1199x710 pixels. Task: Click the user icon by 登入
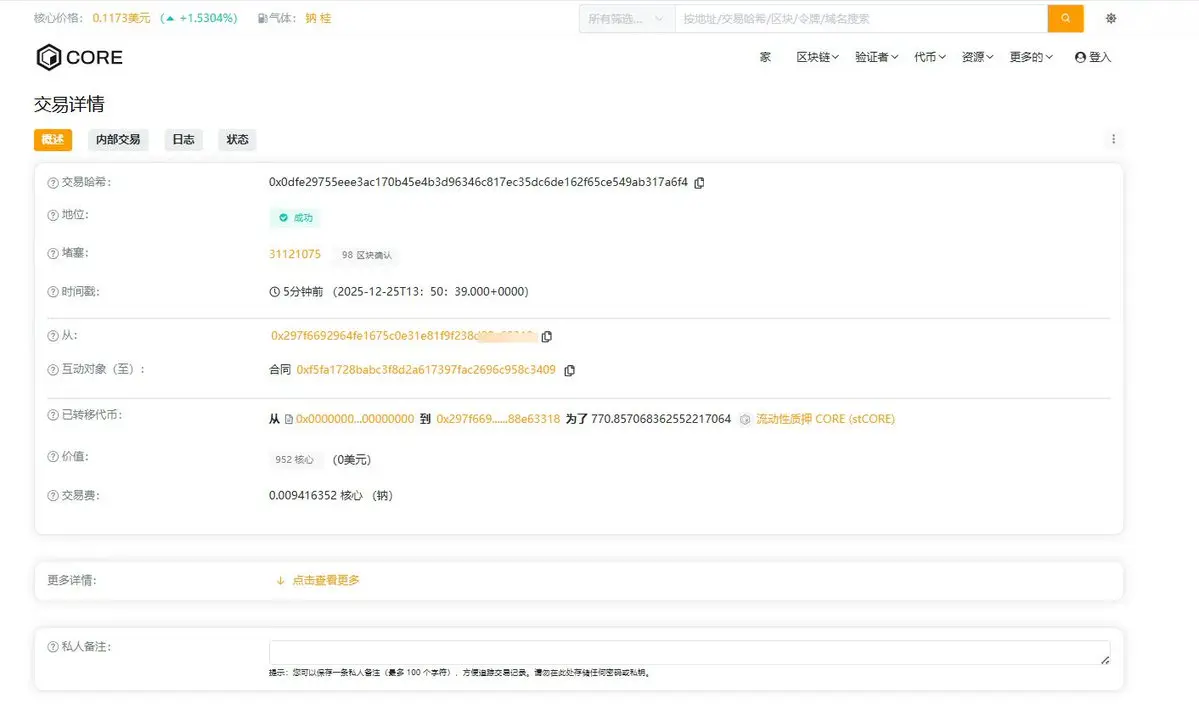point(1080,57)
